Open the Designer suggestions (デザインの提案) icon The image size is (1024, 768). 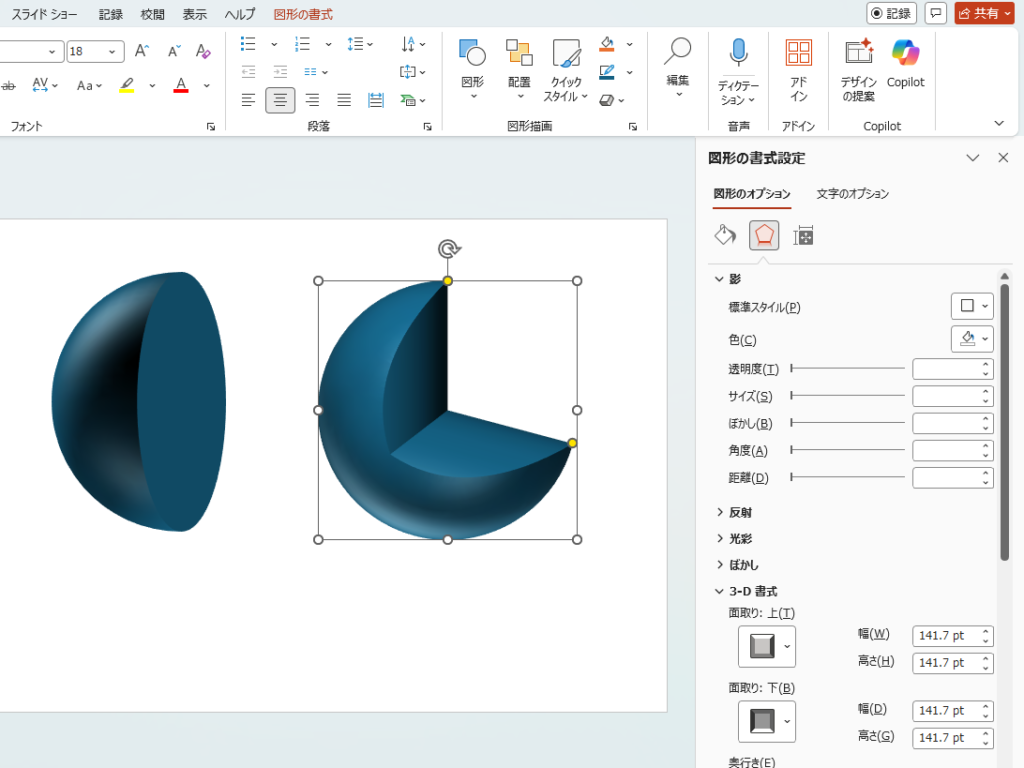click(x=858, y=65)
